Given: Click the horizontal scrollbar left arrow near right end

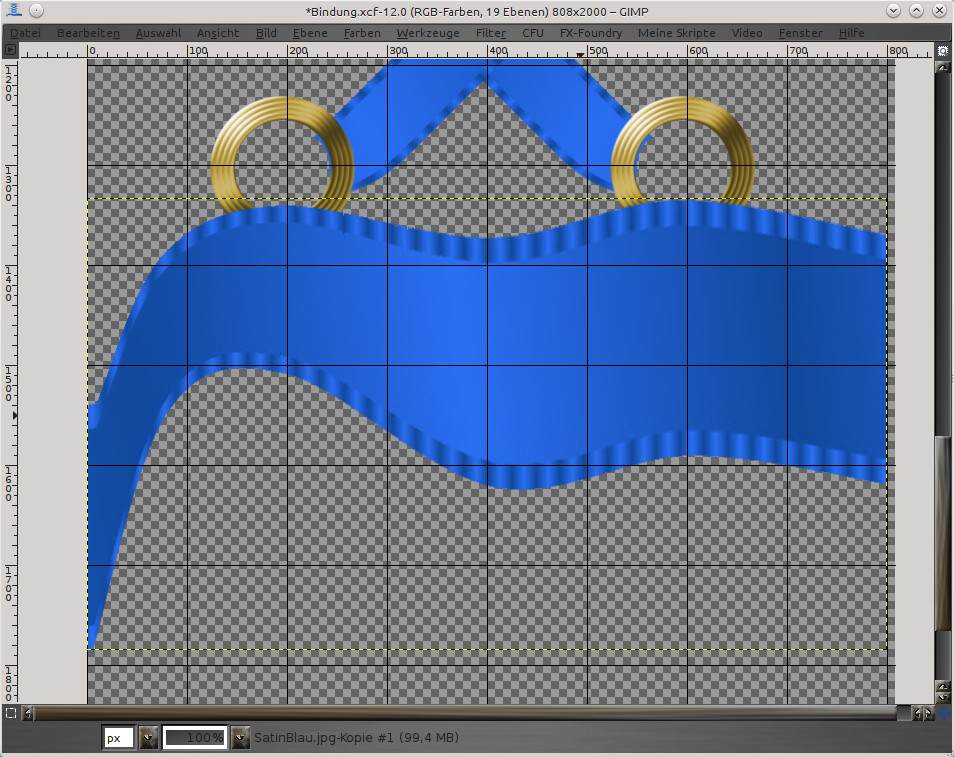Looking at the screenshot, I should point(918,714).
